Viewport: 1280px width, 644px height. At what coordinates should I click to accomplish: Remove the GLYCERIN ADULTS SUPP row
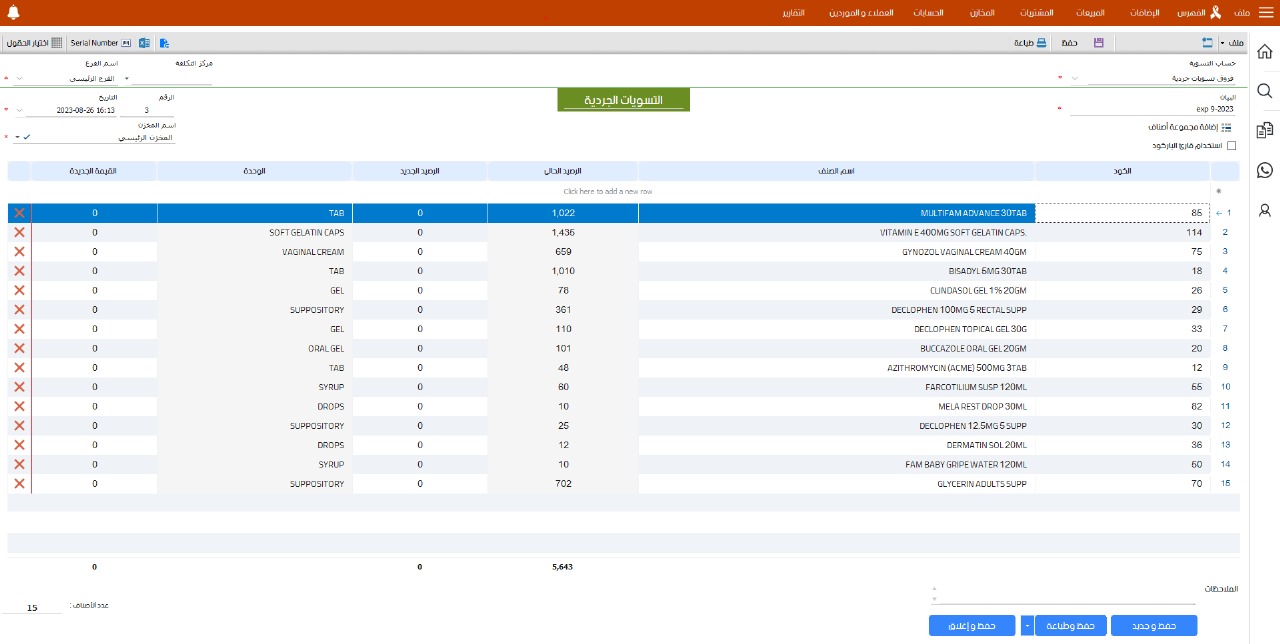[x=19, y=484]
